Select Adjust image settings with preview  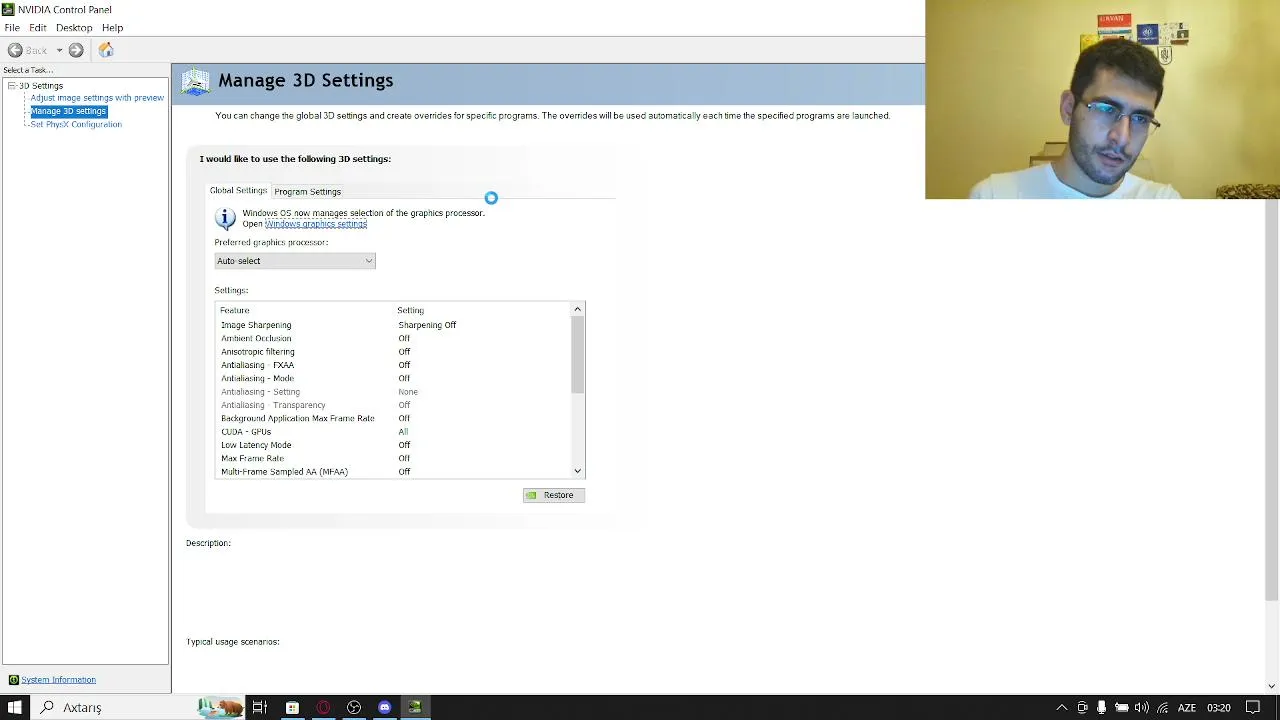point(97,98)
